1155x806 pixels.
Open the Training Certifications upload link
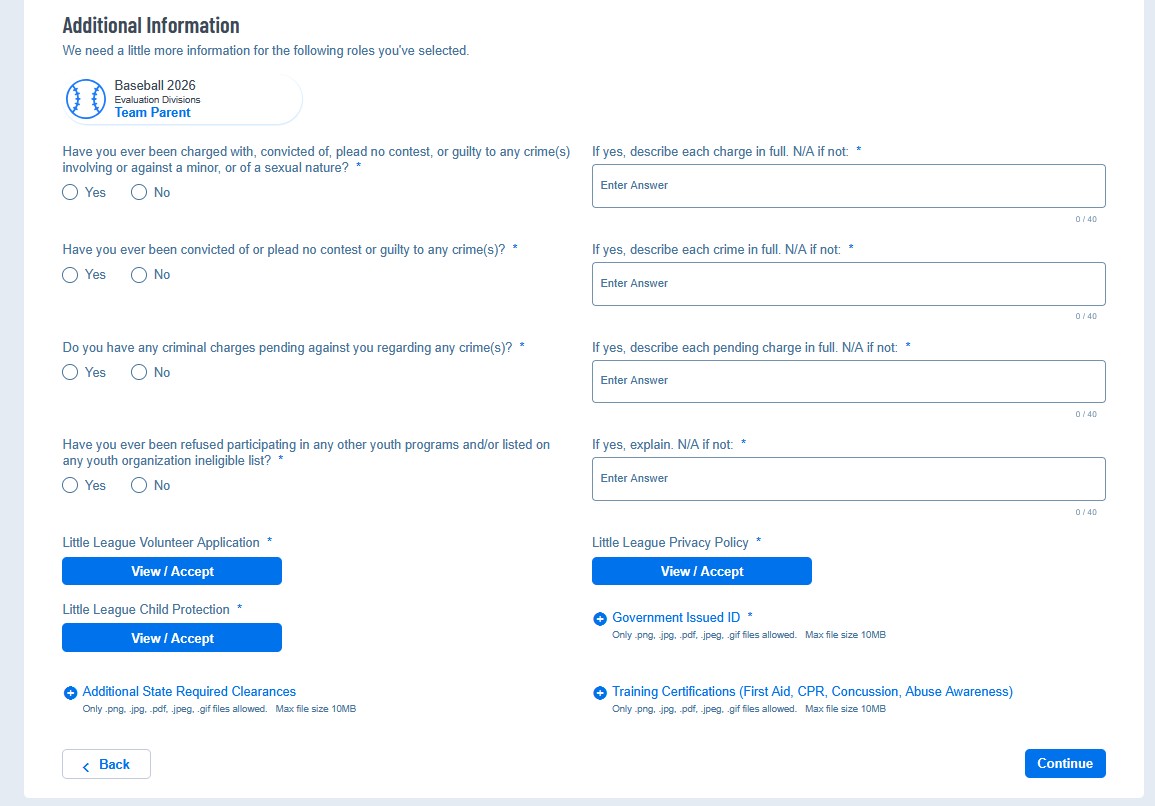[x=812, y=692]
